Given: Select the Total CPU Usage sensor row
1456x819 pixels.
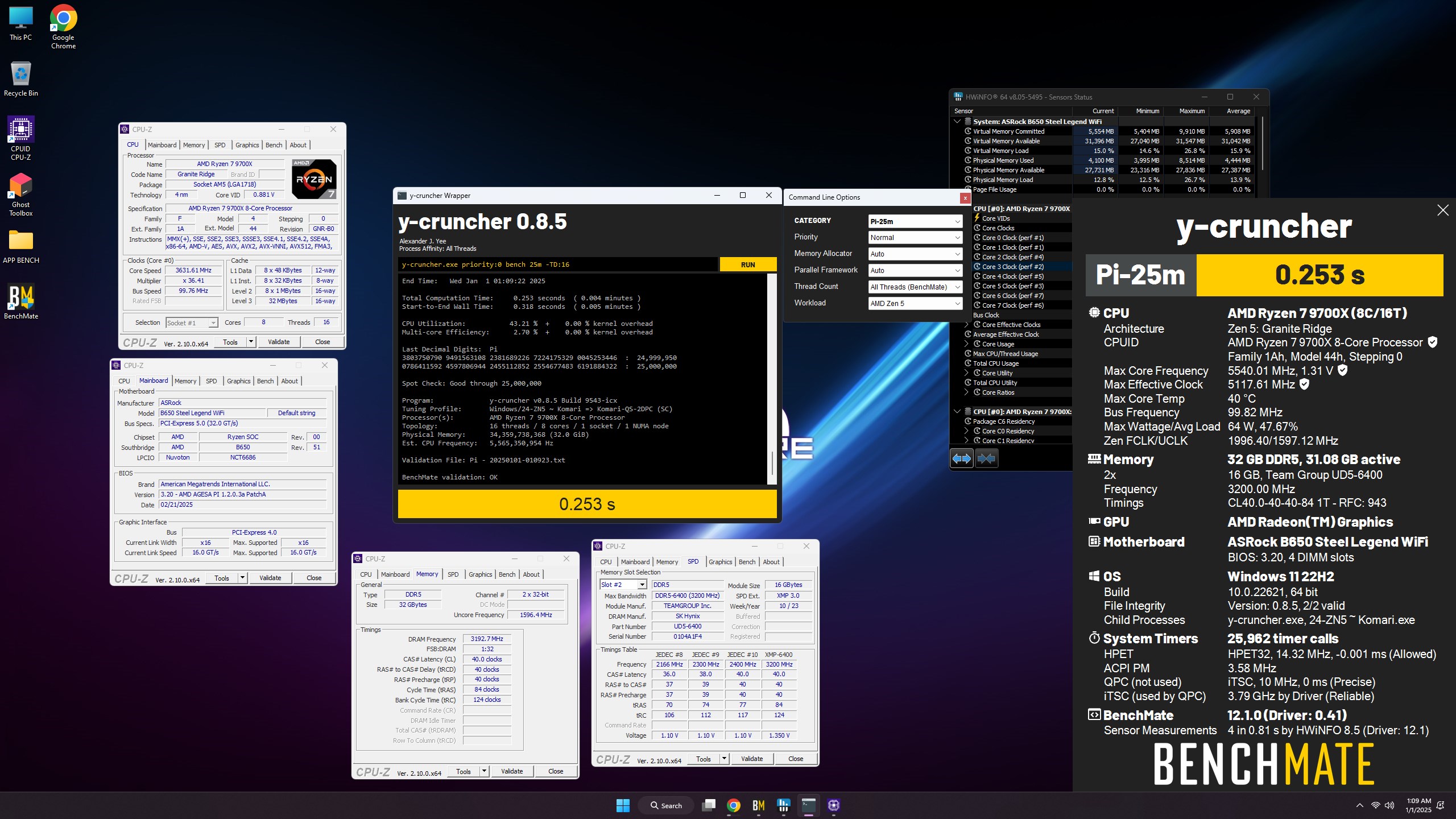Looking at the screenshot, I should click(x=1011, y=363).
